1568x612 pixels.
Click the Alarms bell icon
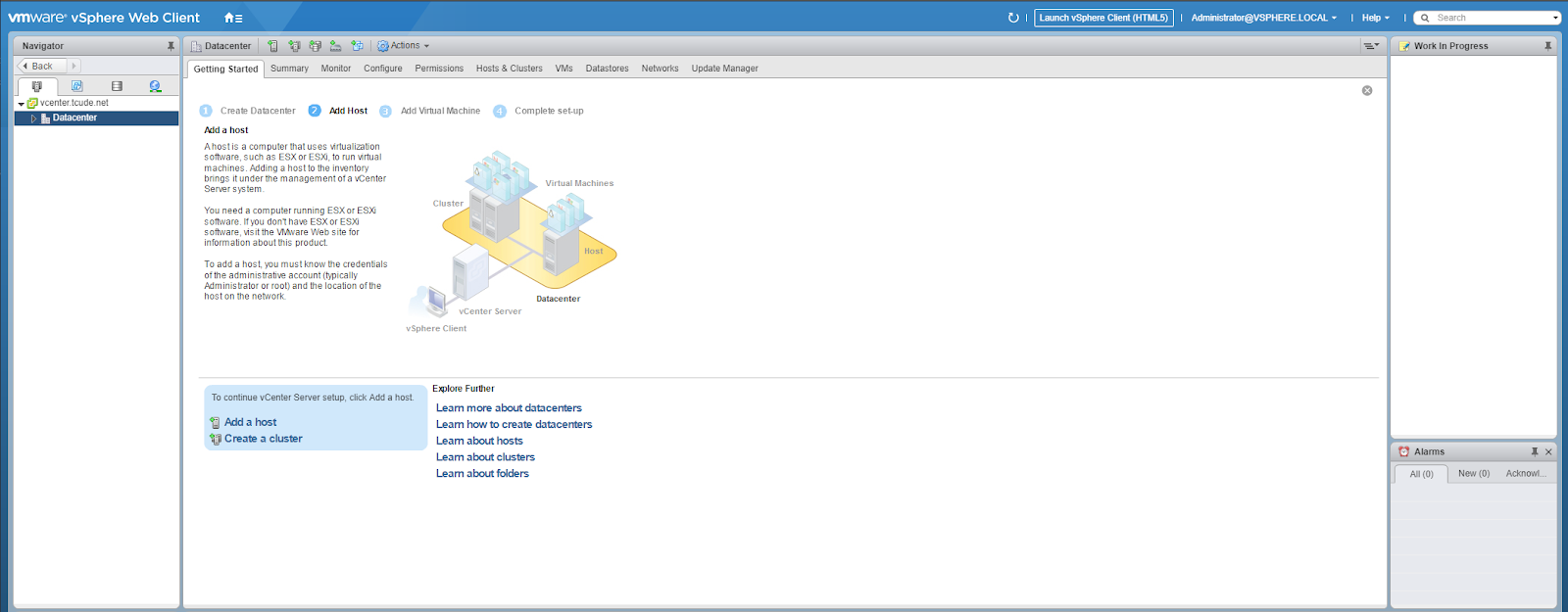coord(1404,451)
